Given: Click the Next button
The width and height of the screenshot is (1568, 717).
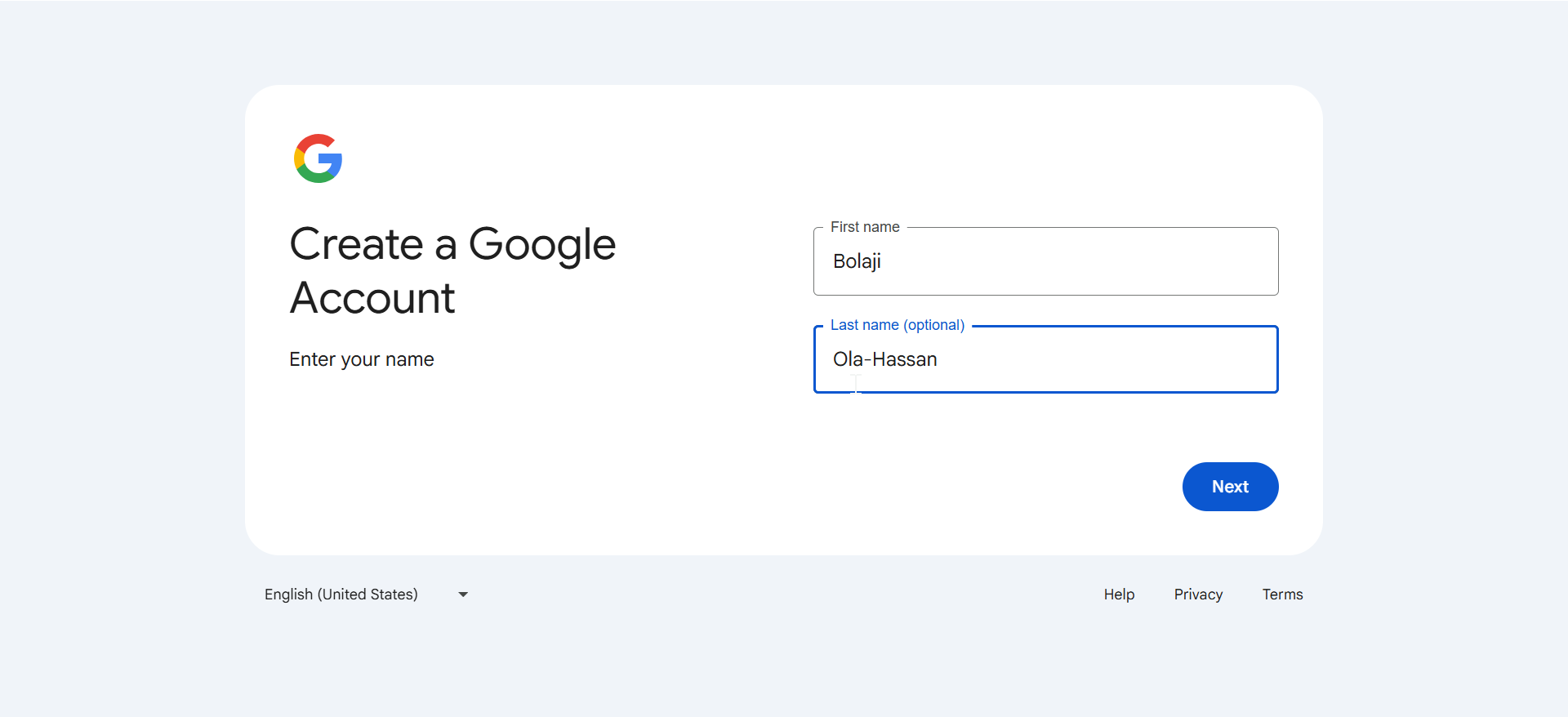Looking at the screenshot, I should (x=1230, y=487).
